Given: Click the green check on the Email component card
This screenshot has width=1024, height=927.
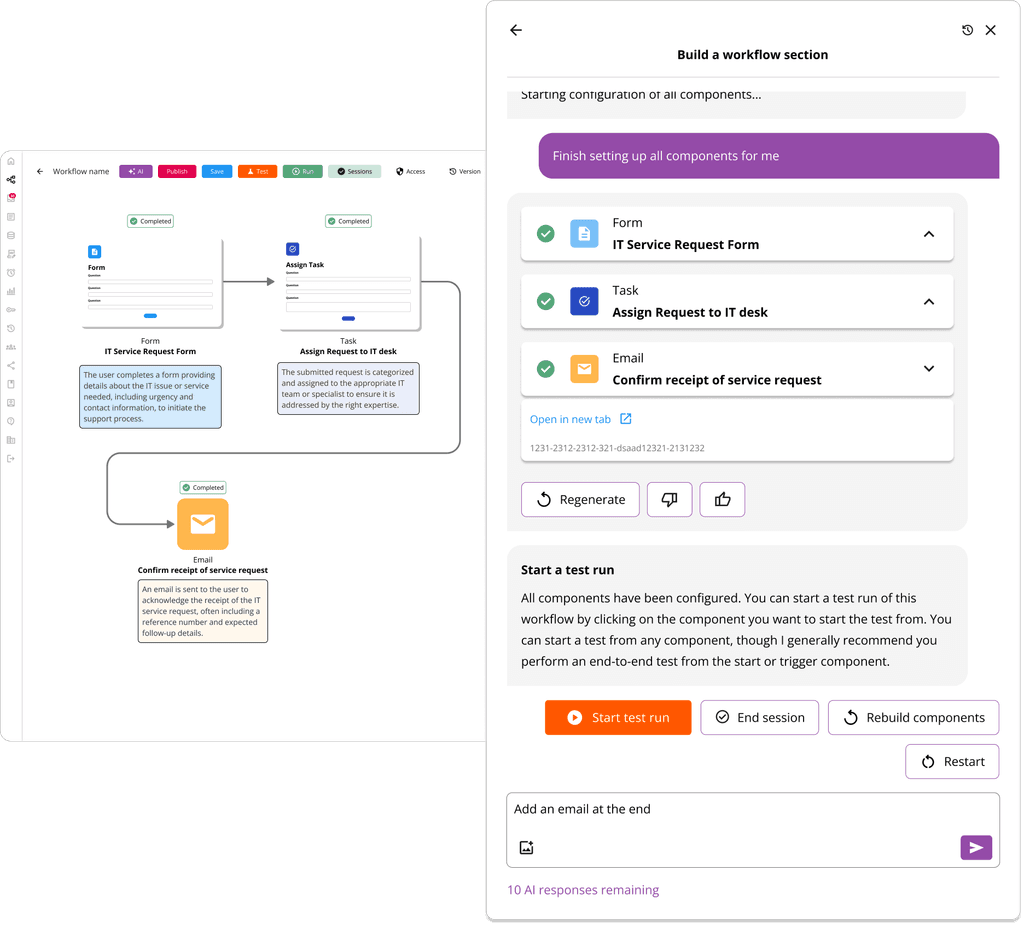Looking at the screenshot, I should tap(545, 369).
